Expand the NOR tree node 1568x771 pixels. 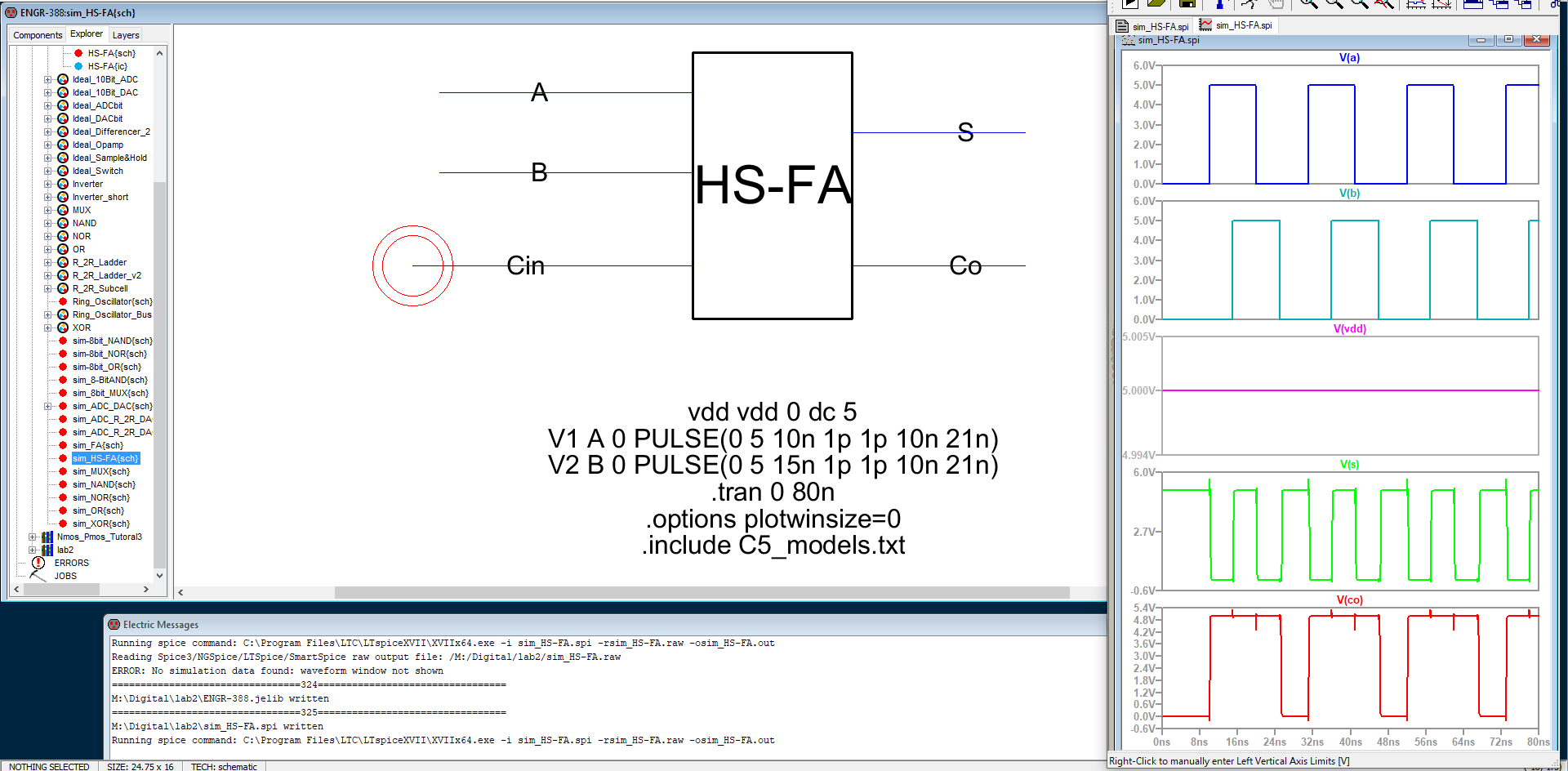point(47,236)
